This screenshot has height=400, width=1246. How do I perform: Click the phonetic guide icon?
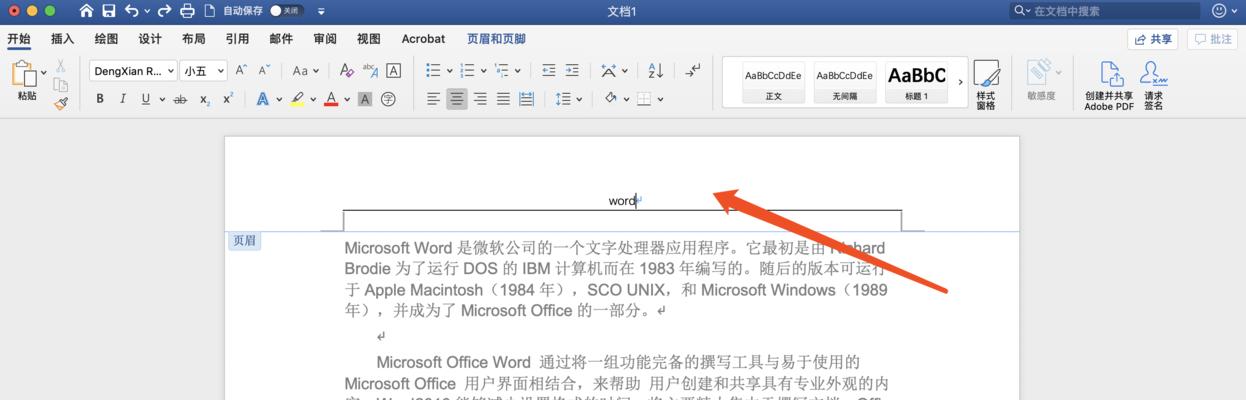370,71
